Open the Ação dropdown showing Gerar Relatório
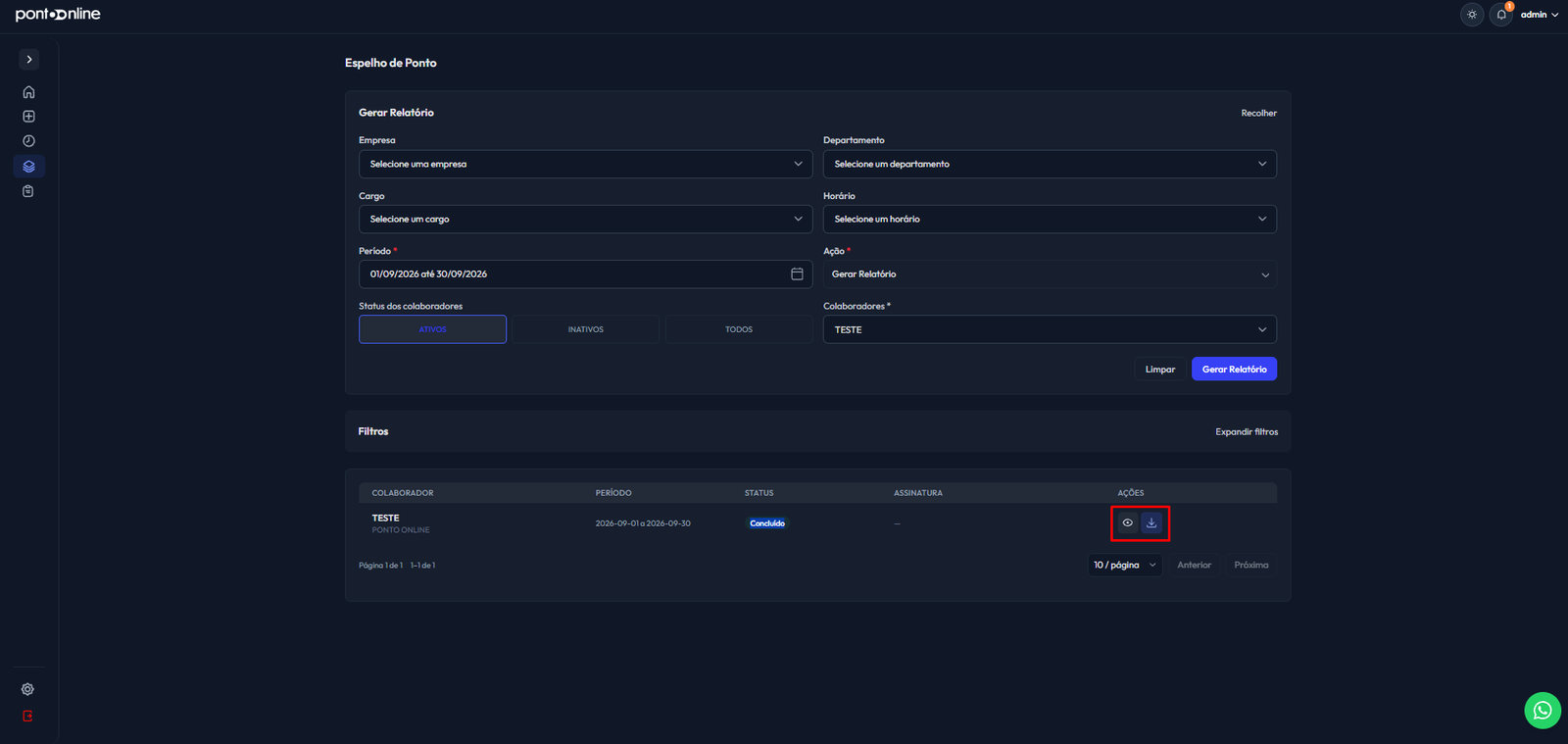 tap(1050, 274)
